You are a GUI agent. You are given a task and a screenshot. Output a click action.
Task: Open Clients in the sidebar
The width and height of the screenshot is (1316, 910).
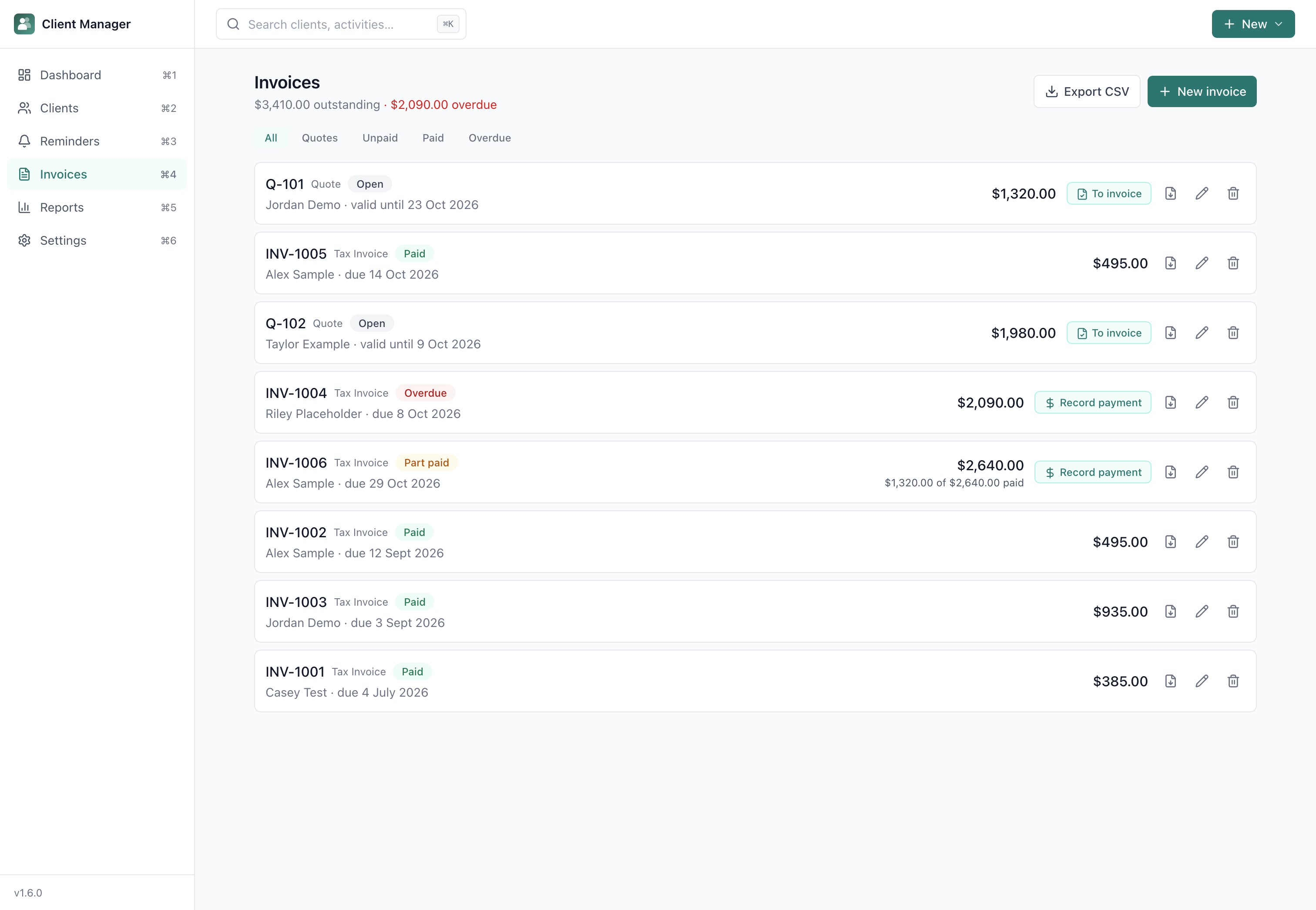[x=97, y=108]
